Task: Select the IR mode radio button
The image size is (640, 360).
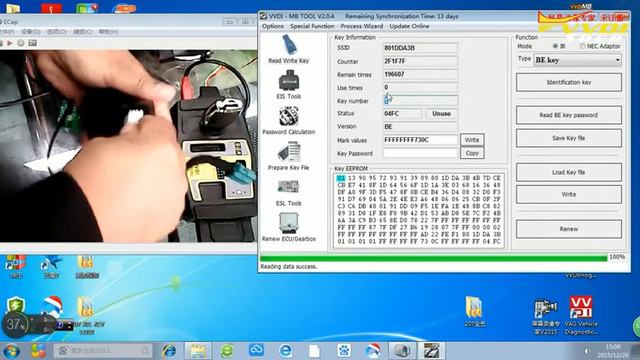Action: [x=555, y=47]
